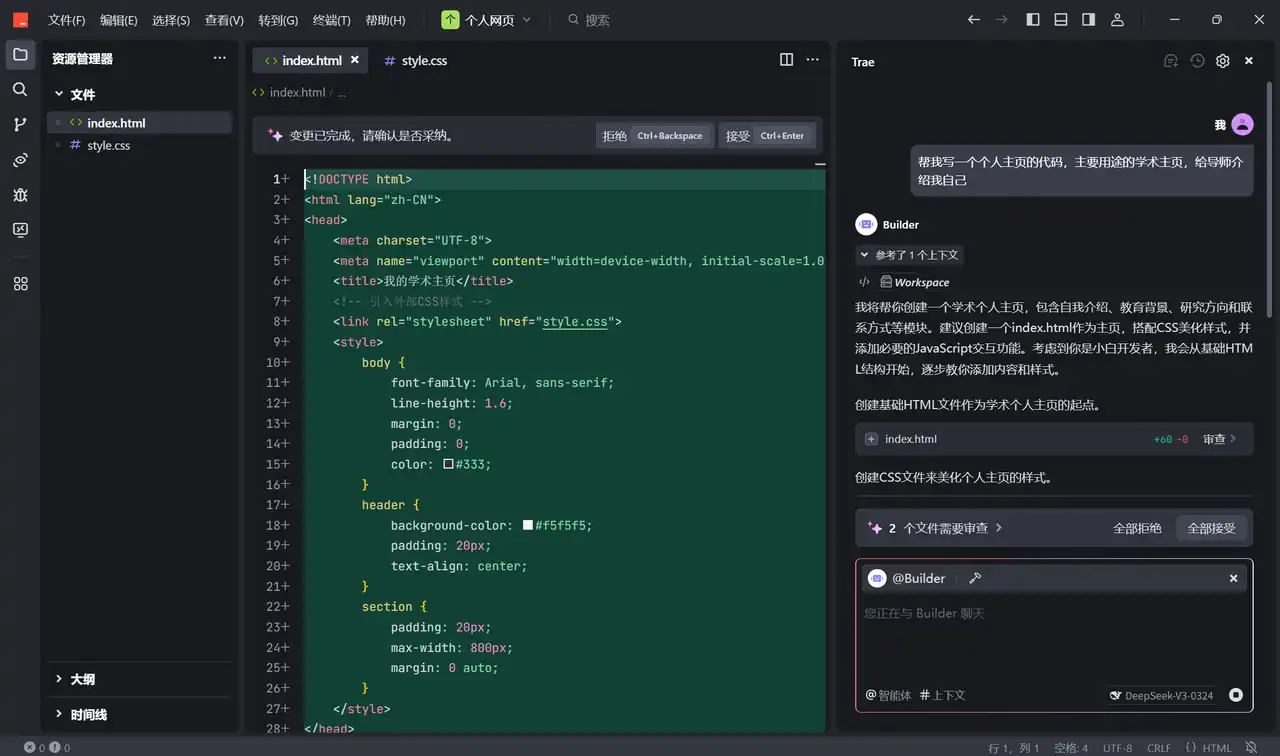Viewport: 1280px width, 756px height.
Task: Start a new chat in Trae panel
Action: tap(1171, 61)
